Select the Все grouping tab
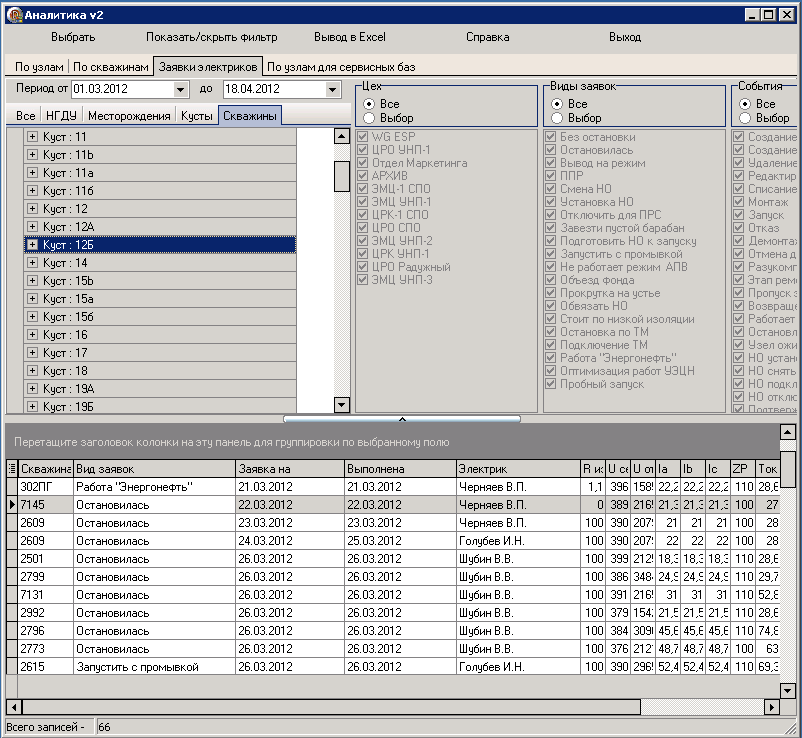The image size is (802, 738). pyautogui.click(x=25, y=116)
